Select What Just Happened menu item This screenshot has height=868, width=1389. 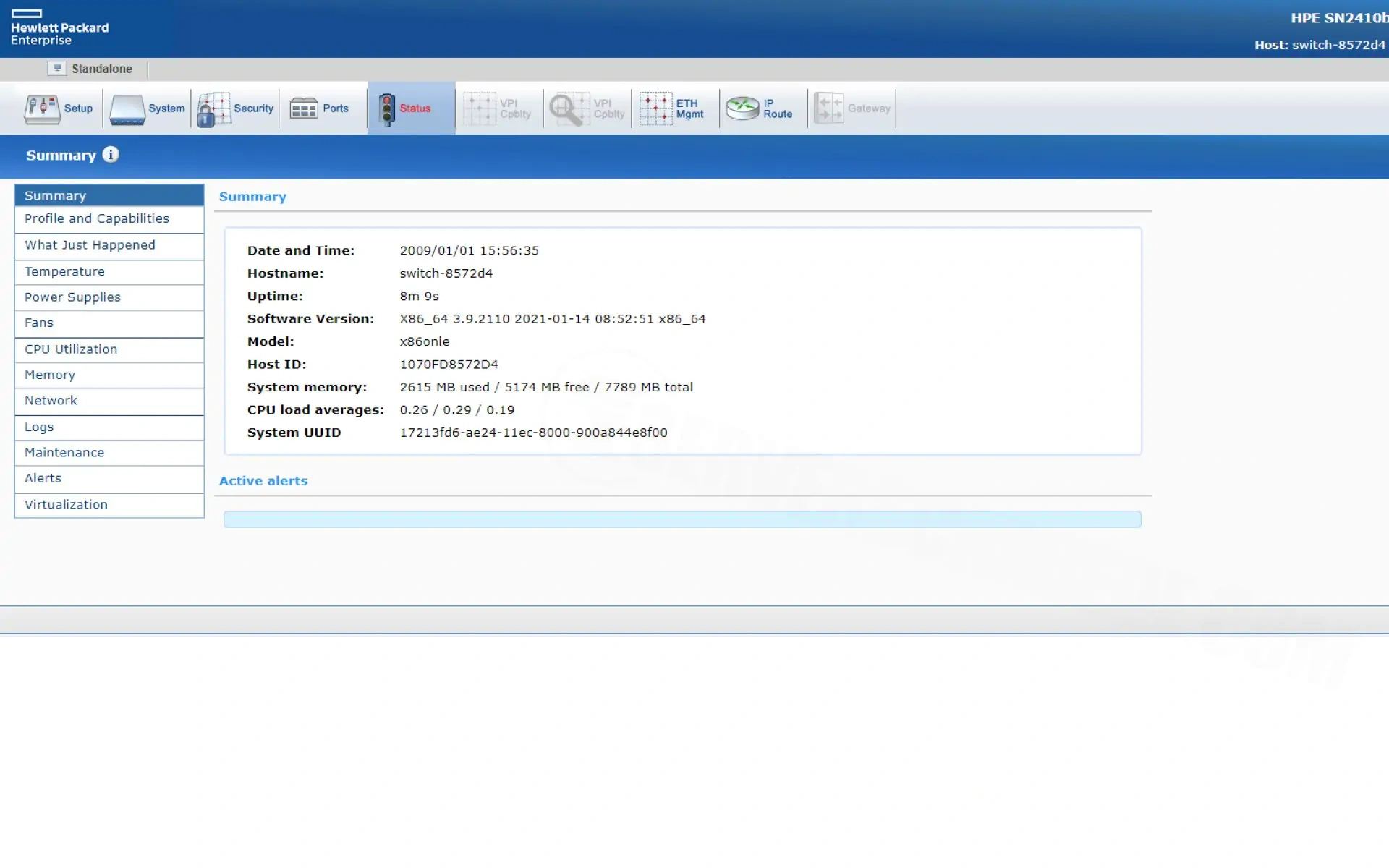point(90,245)
